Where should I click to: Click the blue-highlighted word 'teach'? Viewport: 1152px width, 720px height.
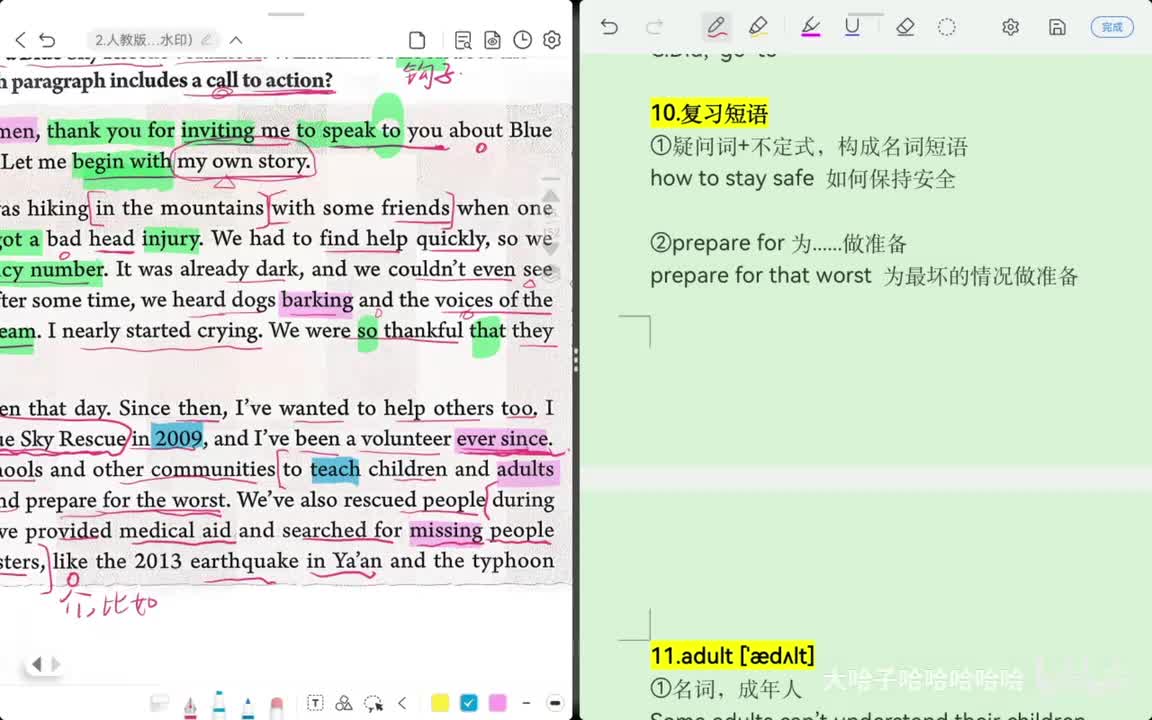[x=335, y=469]
